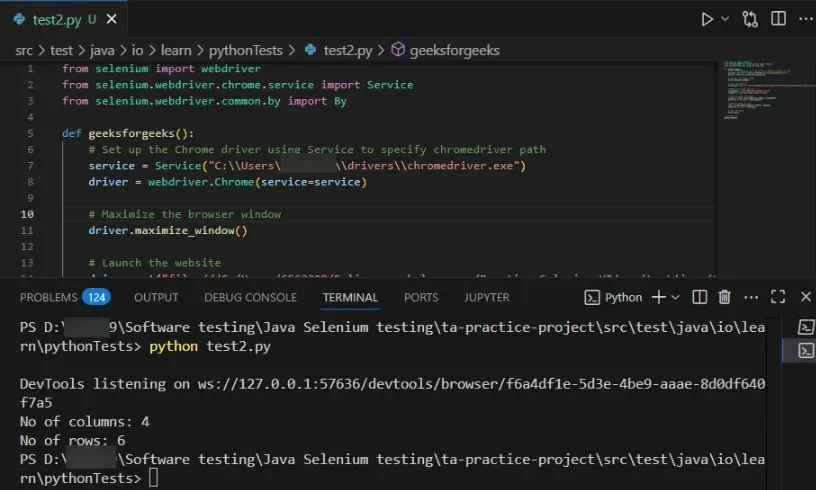Split the terminal pane
The image size is (816, 490).
[700, 297]
